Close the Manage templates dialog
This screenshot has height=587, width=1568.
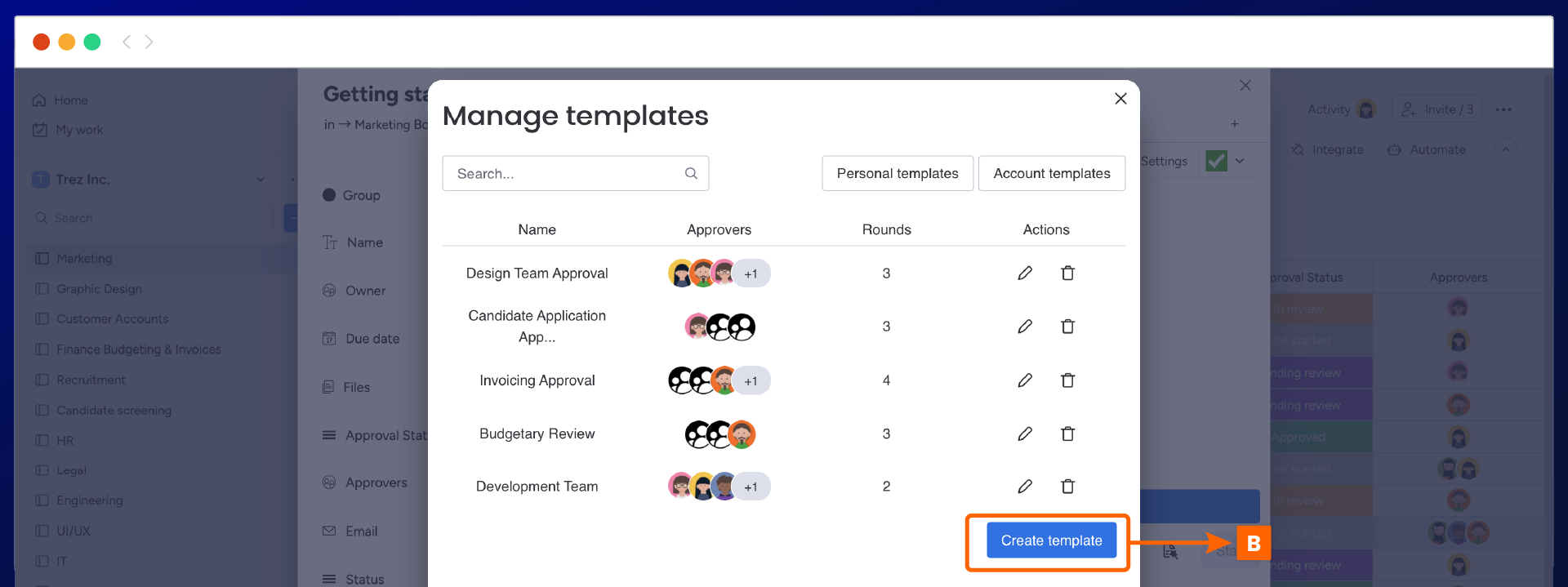1120,99
